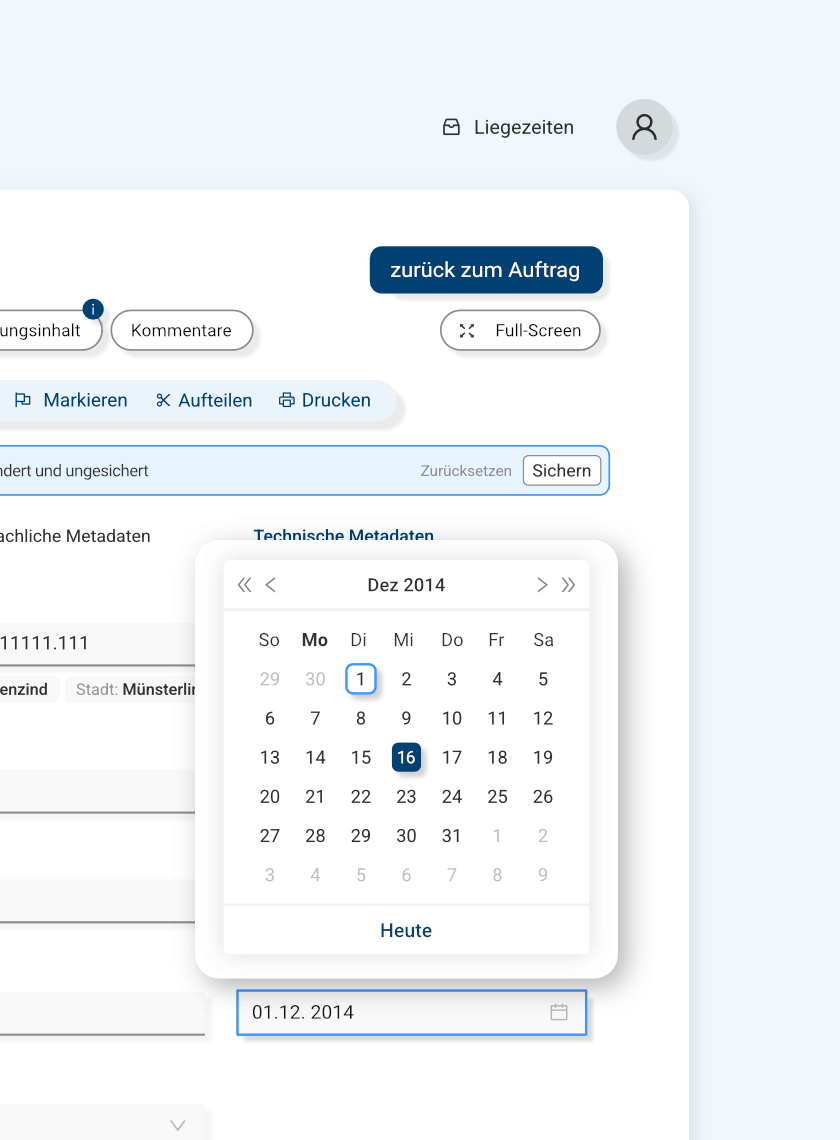
Task: Go to next year in calendar
Action: [568, 585]
